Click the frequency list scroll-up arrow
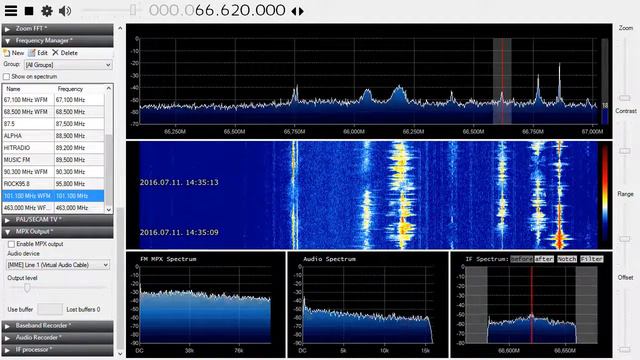This screenshot has width=640, height=360. pyautogui.click(x=109, y=89)
